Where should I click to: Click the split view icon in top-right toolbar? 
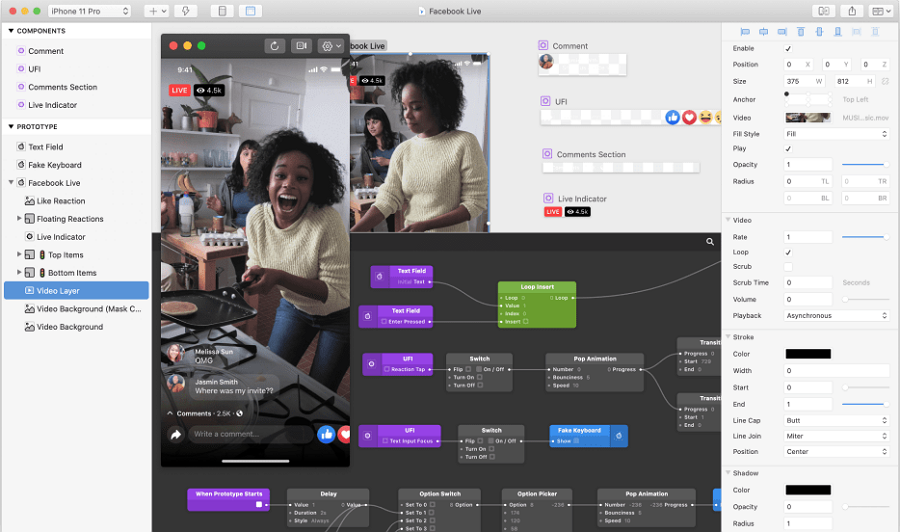click(824, 11)
